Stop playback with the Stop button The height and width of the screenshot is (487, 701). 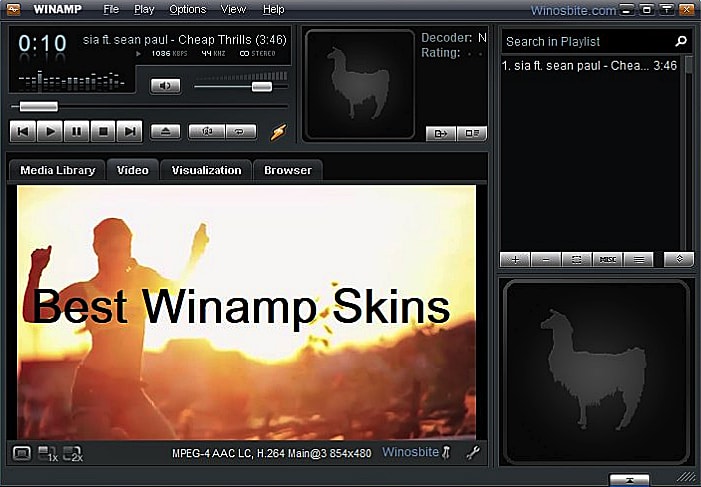click(x=103, y=131)
